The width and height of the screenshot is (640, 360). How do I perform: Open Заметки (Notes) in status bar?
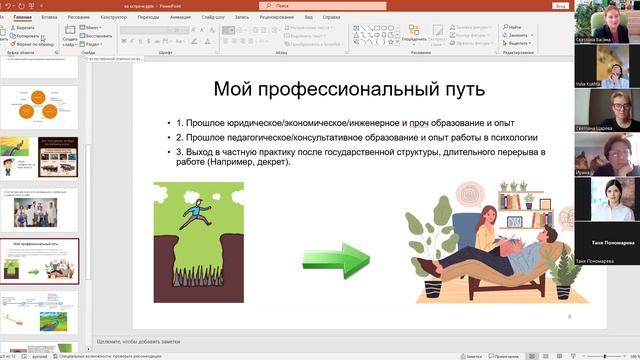[471, 356]
